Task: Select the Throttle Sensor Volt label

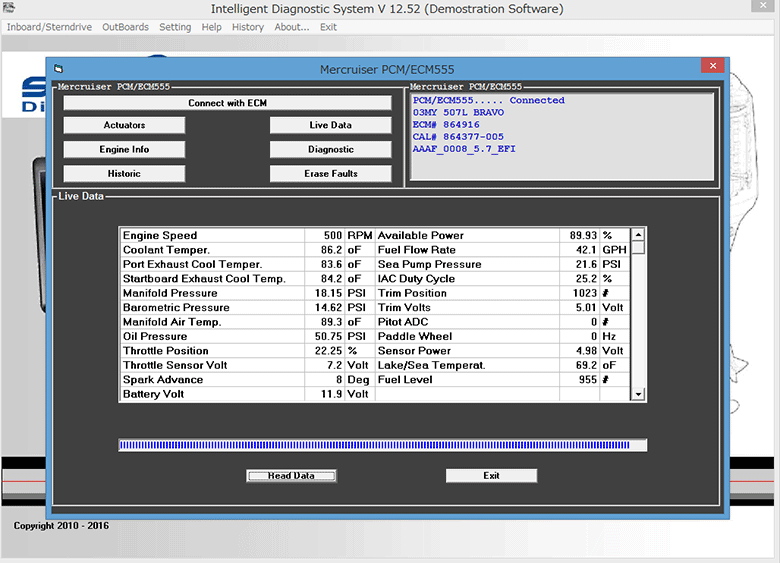Action: pyautogui.click(x=175, y=365)
